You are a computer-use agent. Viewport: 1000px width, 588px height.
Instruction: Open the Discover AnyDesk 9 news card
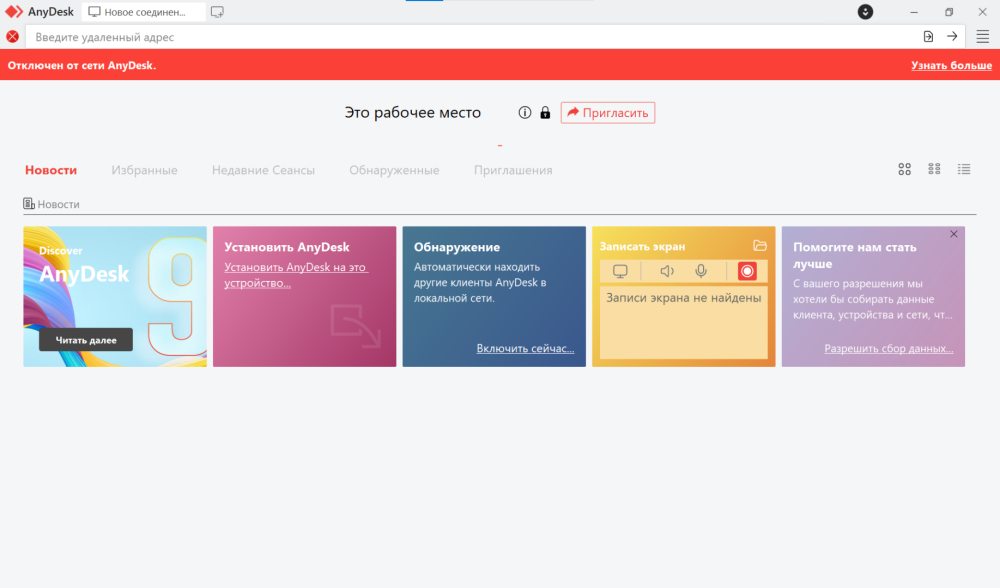115,297
